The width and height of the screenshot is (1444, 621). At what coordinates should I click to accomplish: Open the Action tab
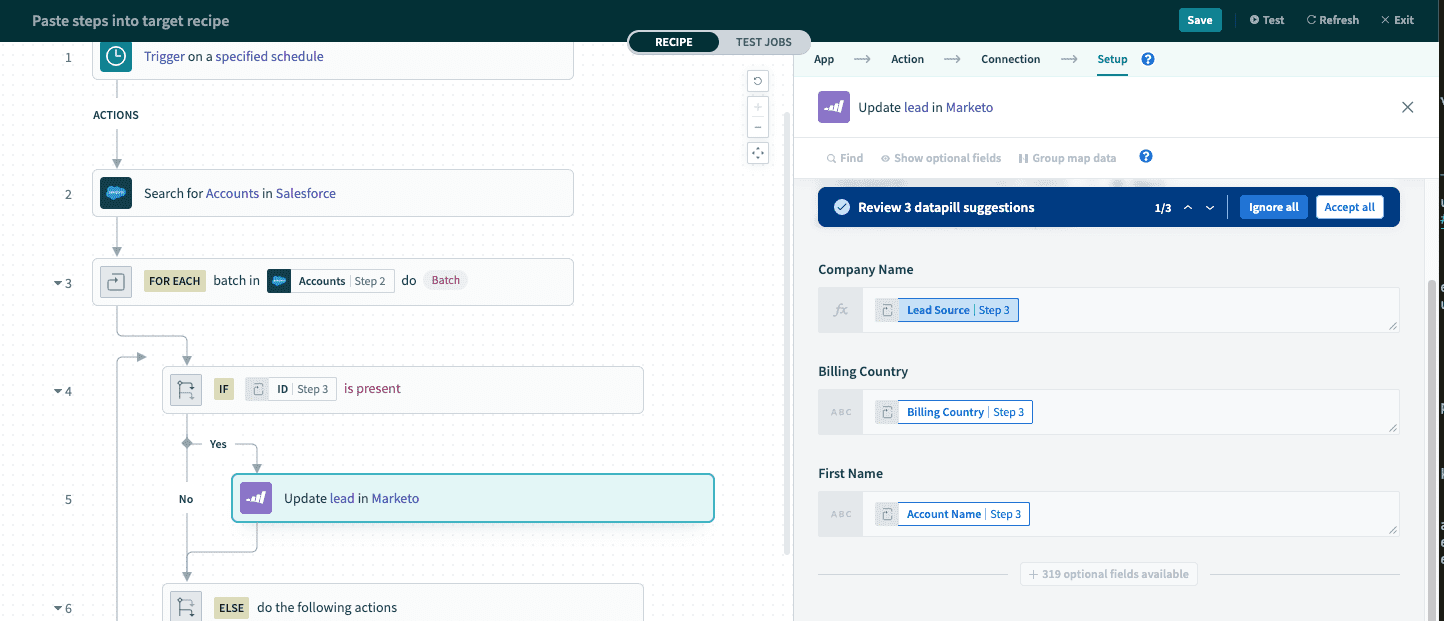click(x=907, y=59)
